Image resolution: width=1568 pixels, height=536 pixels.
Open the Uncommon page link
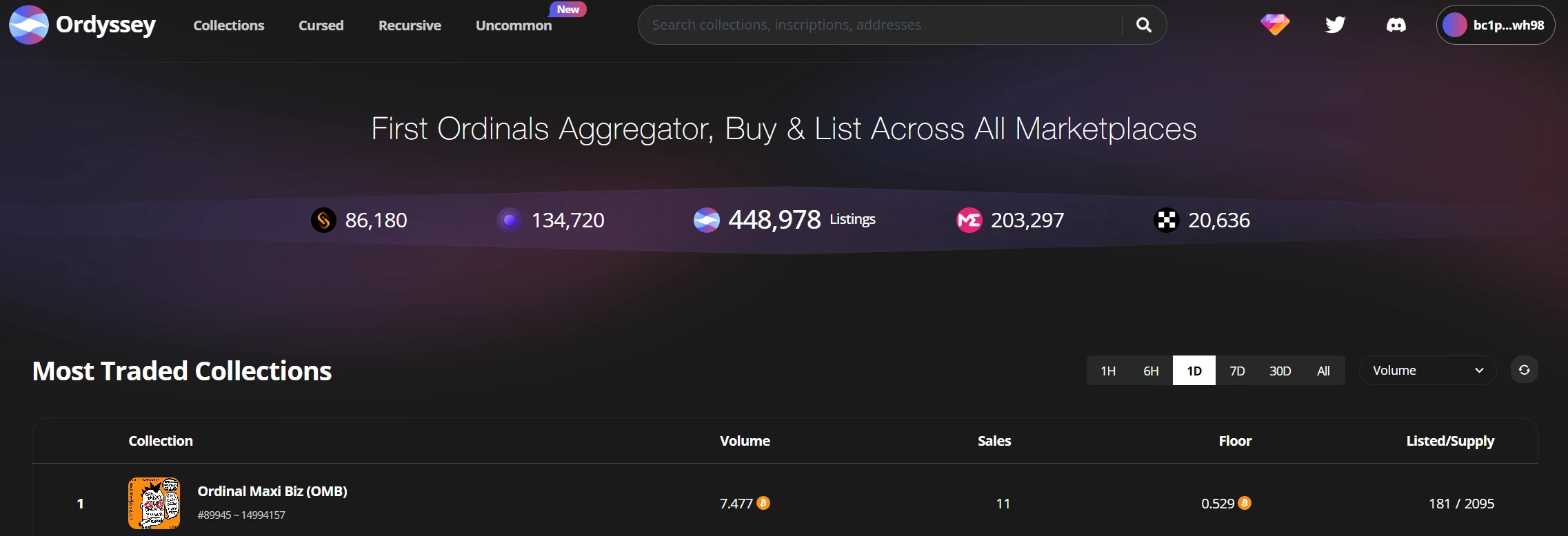point(514,25)
